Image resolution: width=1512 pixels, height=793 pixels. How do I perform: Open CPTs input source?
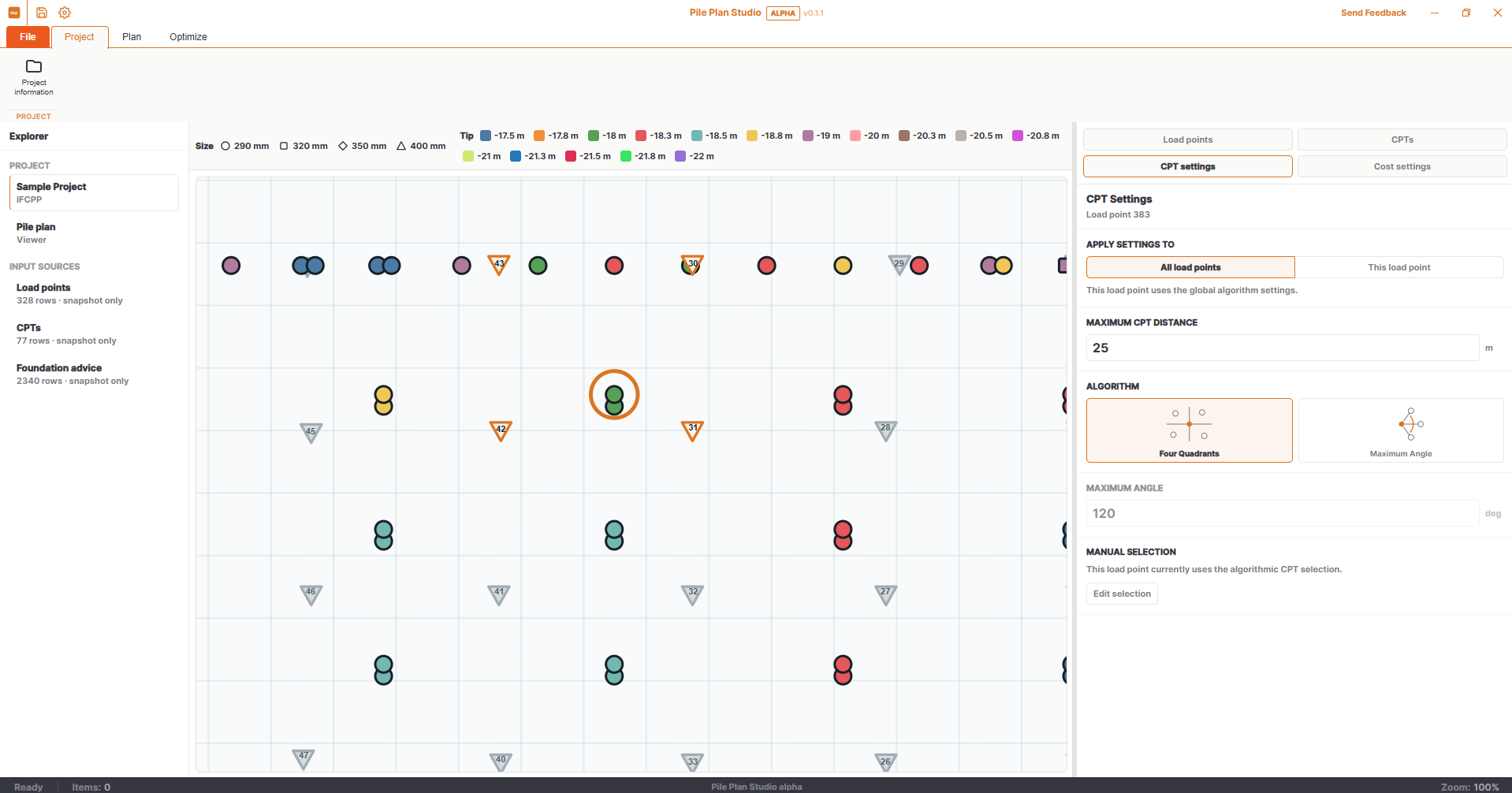[x=94, y=333]
